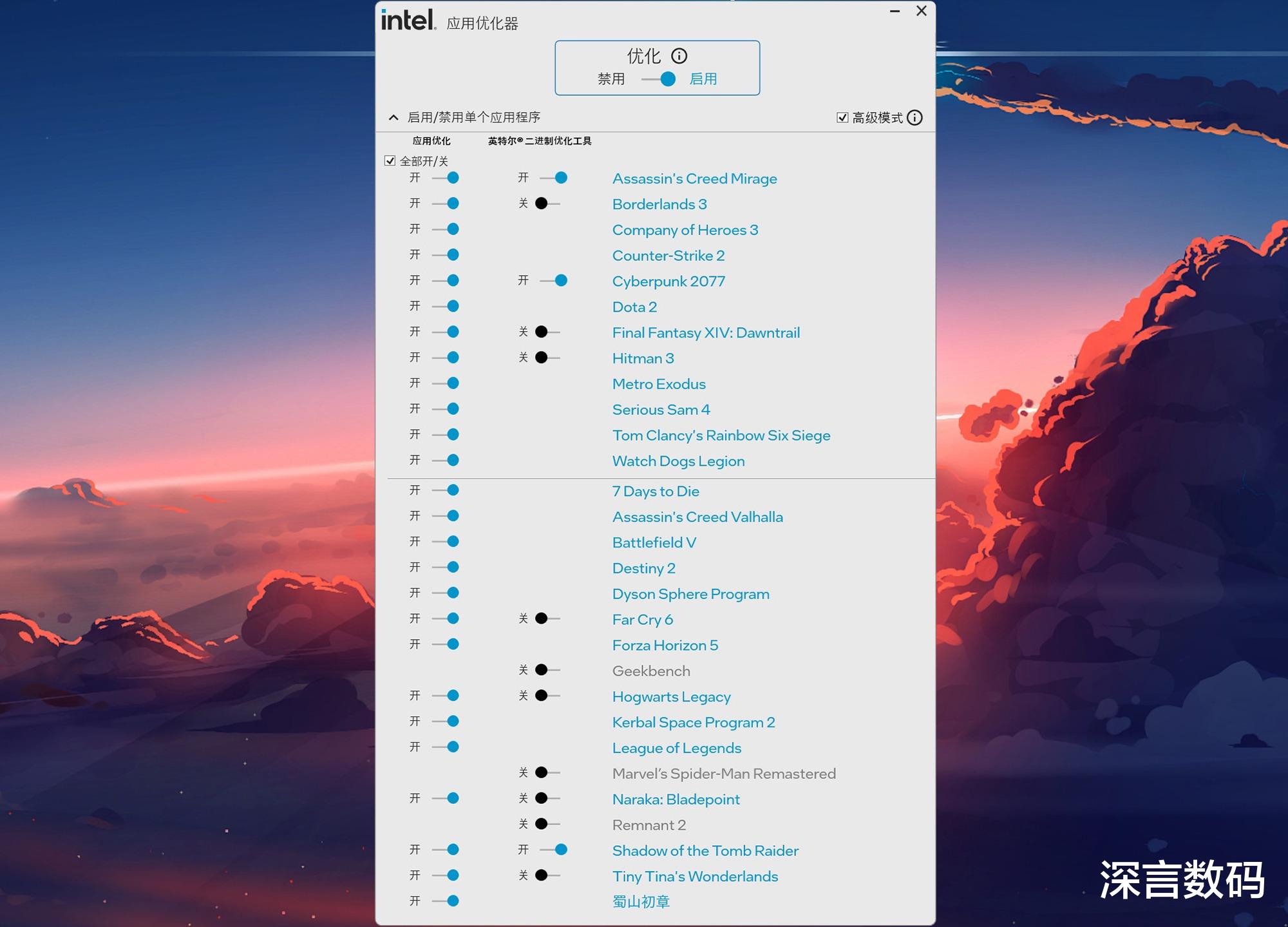Enable binary tool for Far Cry 6
Viewport: 1288px width, 927px height.
tap(548, 618)
